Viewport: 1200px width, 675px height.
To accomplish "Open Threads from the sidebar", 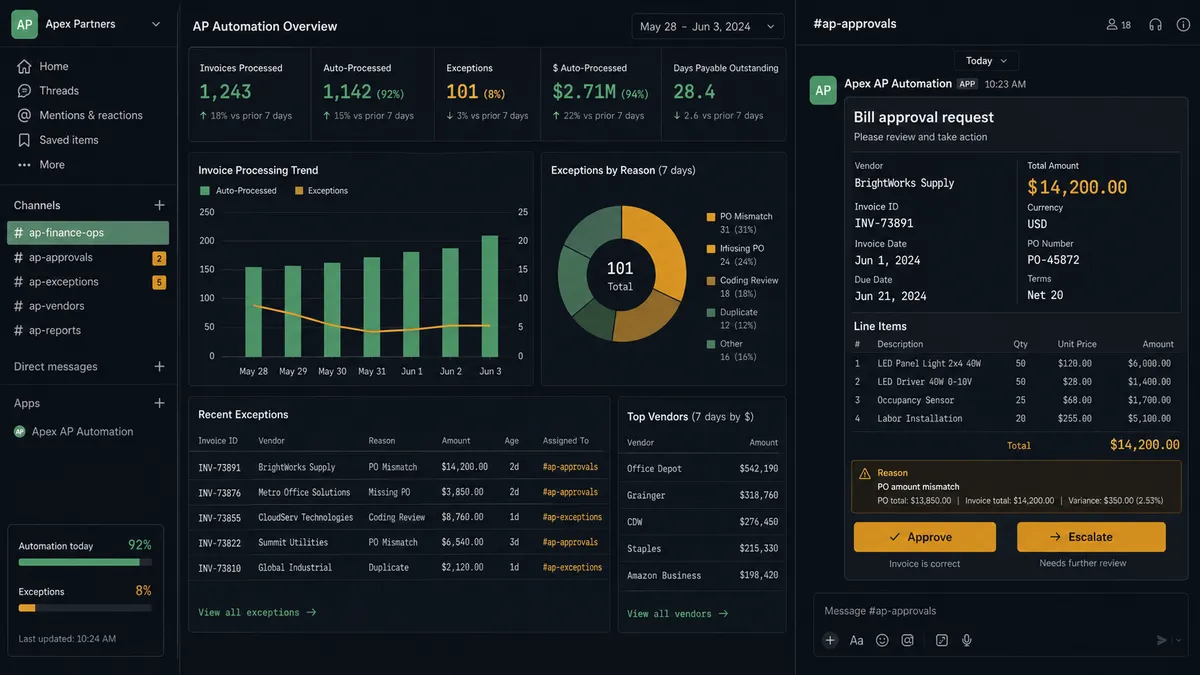I will coord(58,91).
